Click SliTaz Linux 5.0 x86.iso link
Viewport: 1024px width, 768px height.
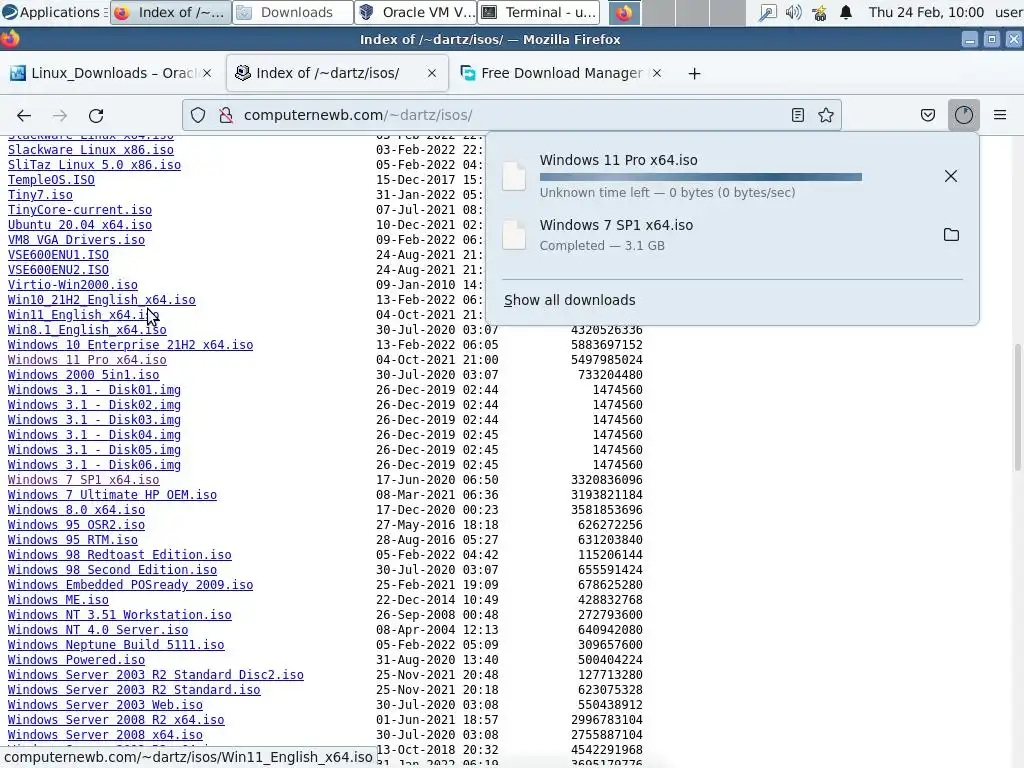tap(94, 165)
